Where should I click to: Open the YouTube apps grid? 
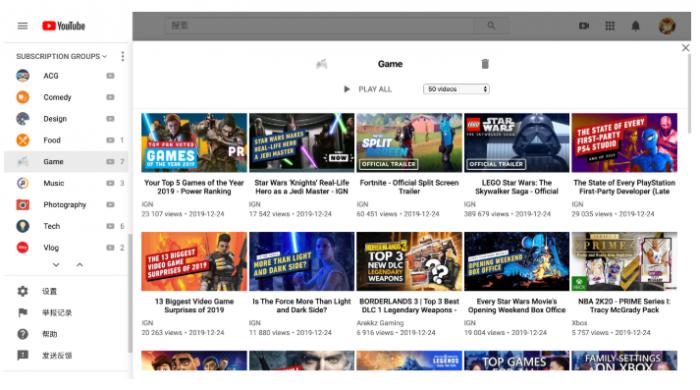pos(610,26)
